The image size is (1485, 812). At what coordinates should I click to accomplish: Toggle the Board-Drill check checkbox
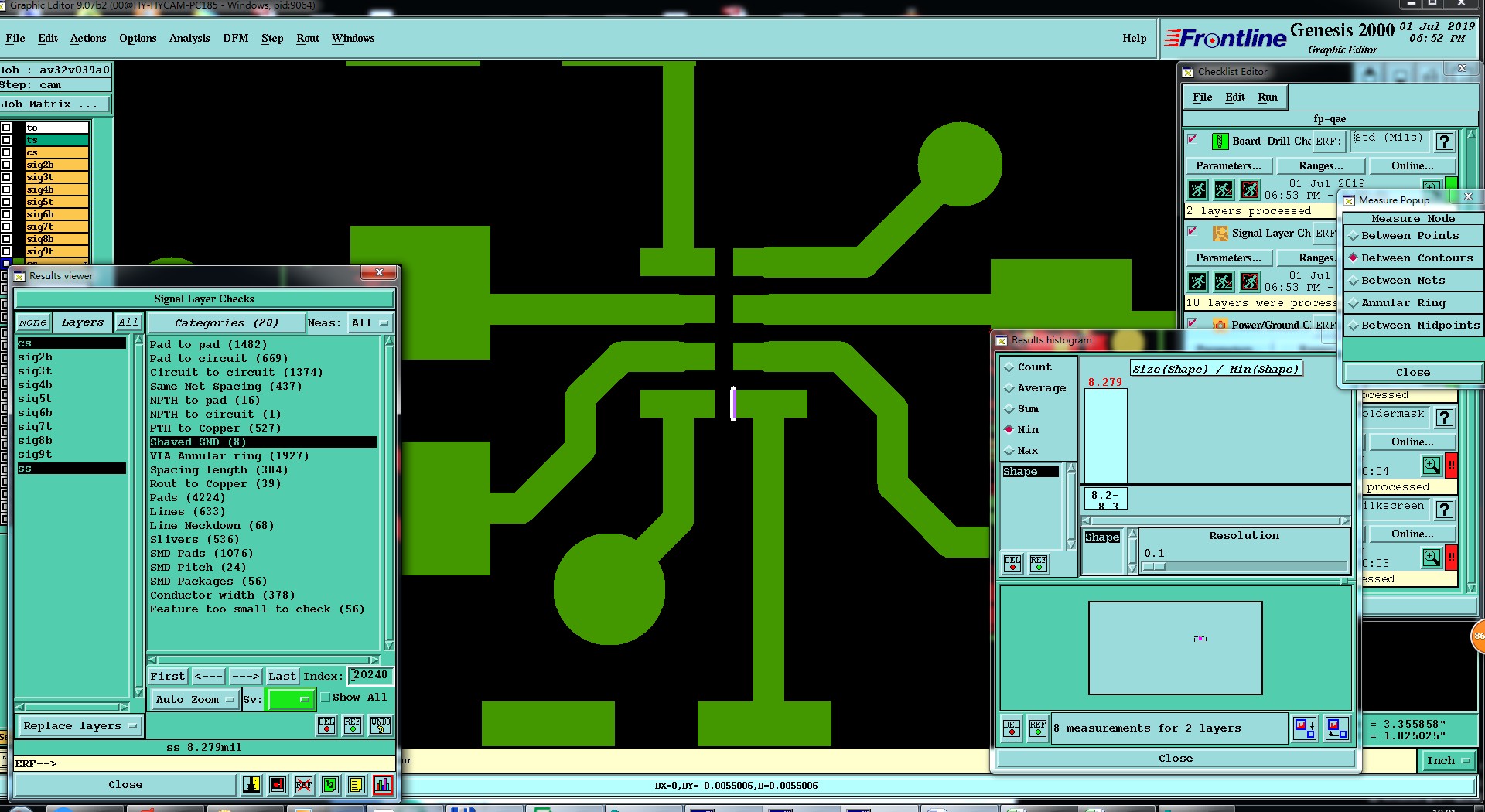pos(1193,139)
